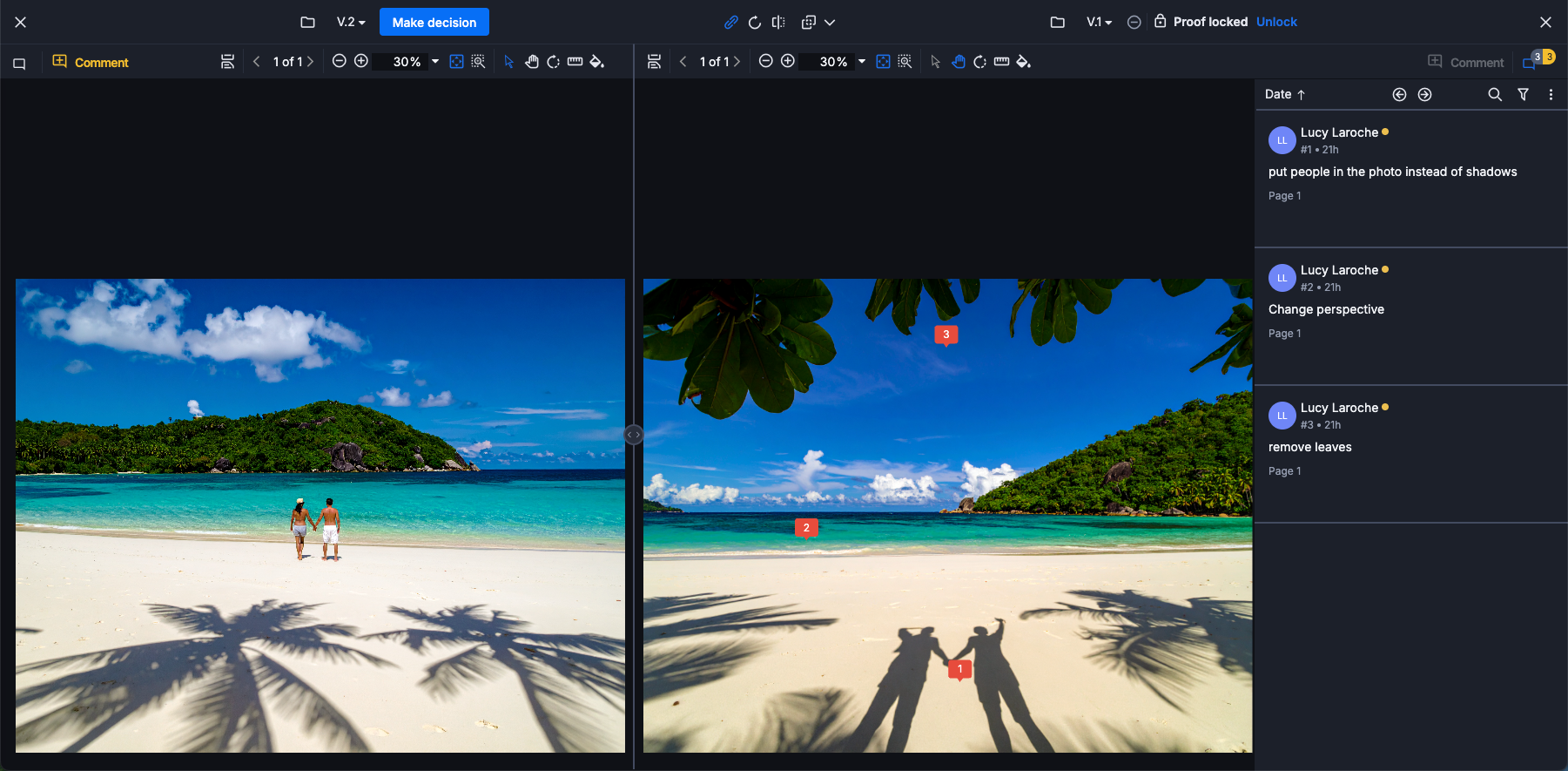Zoom in on the right pane
The image size is (1568, 771).
(788, 61)
